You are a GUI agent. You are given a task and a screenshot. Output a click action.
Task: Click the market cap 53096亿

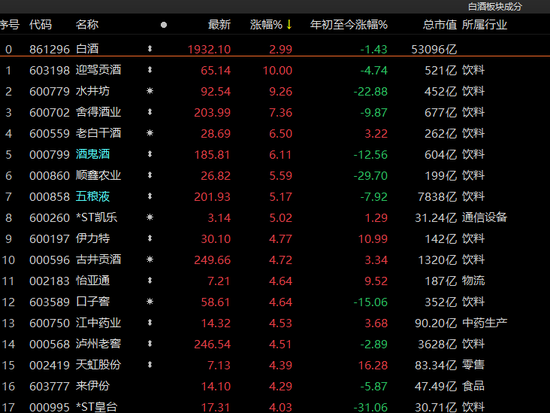pos(434,49)
